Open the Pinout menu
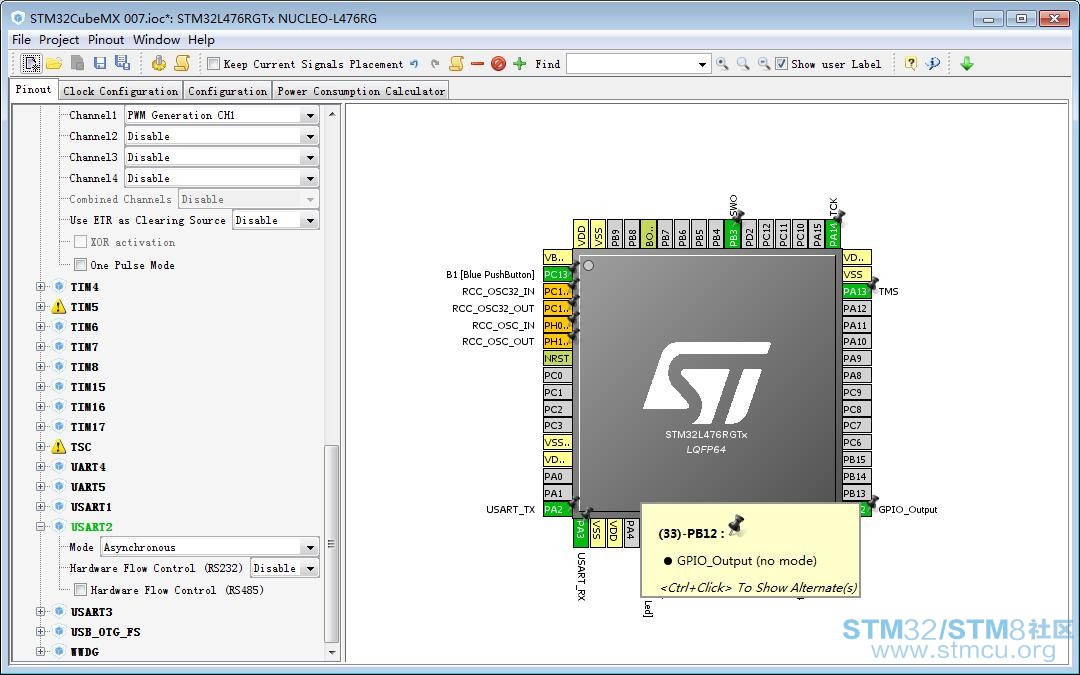Viewport: 1080px width, 675px height. click(x=106, y=39)
